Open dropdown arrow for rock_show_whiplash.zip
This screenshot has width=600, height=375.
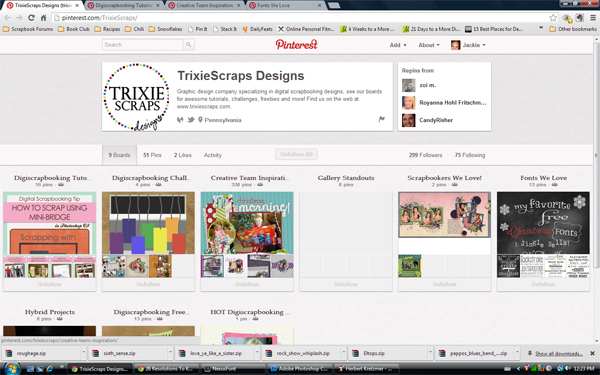[344, 353]
